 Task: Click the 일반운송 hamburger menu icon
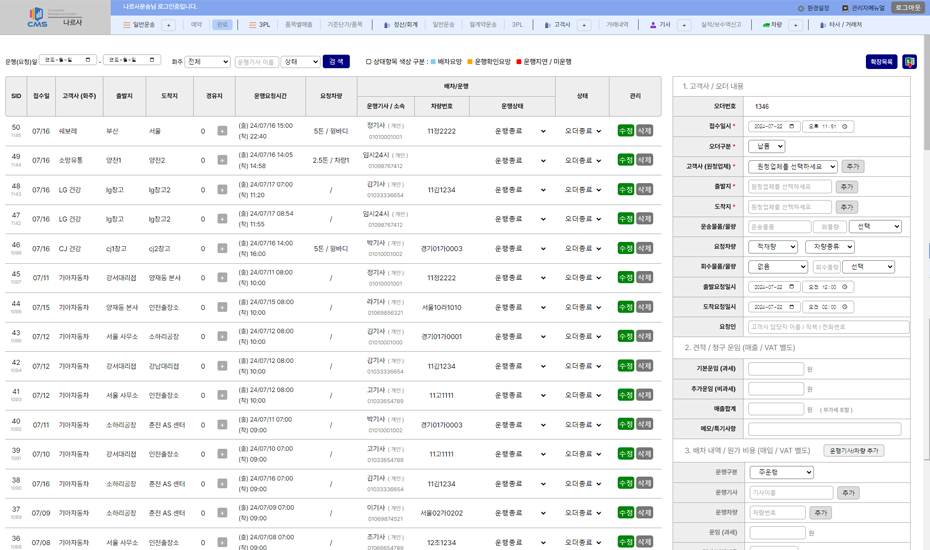(x=126, y=25)
